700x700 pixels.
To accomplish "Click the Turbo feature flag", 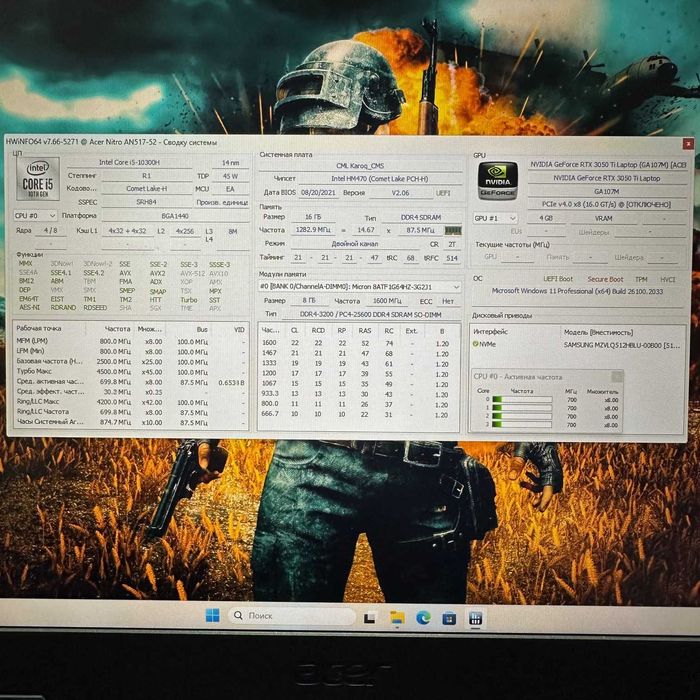I will click(x=188, y=300).
